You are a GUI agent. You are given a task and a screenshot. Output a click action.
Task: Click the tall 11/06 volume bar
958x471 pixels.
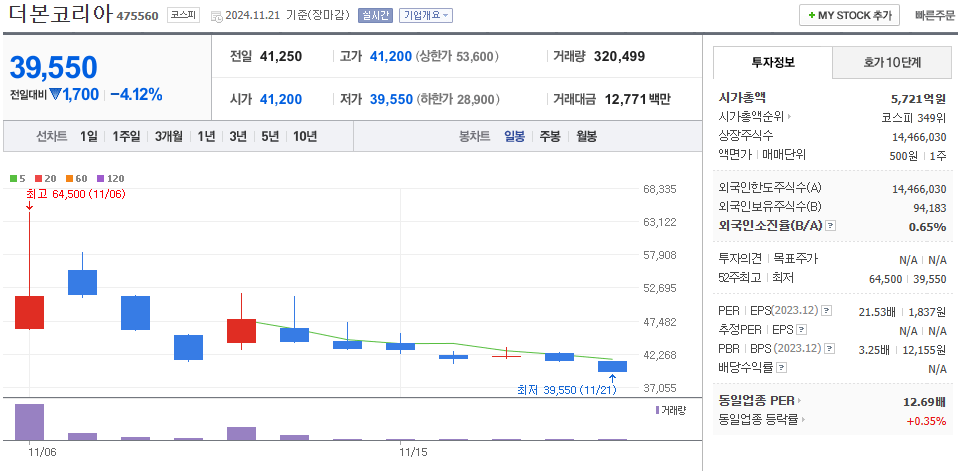pos(29,422)
